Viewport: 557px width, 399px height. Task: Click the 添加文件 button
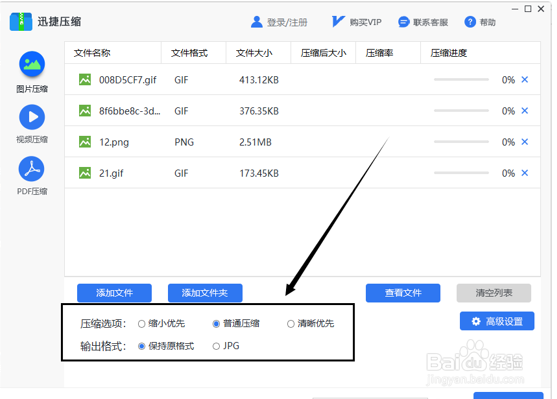(114, 293)
